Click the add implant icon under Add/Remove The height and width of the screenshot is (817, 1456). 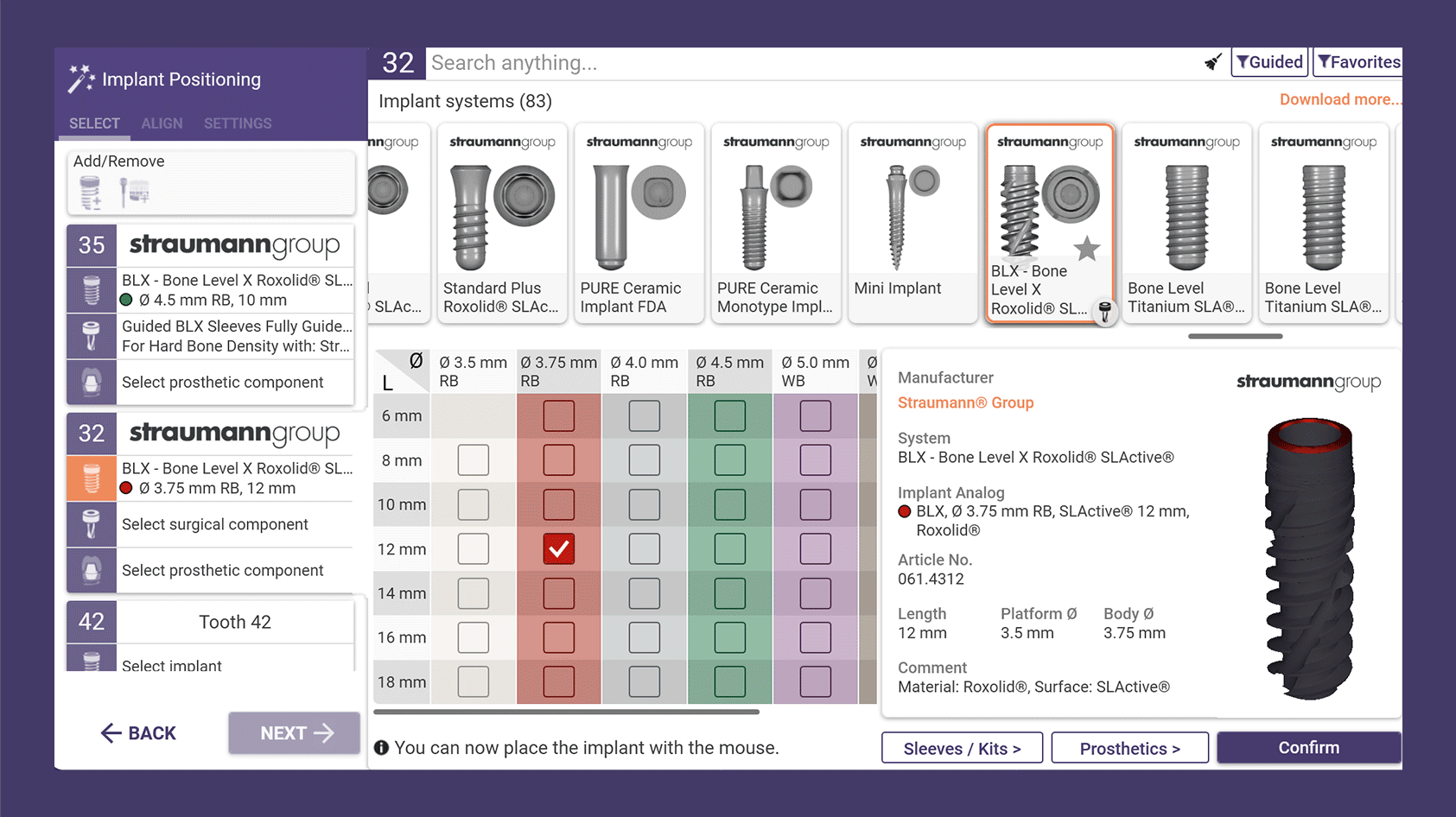click(91, 193)
